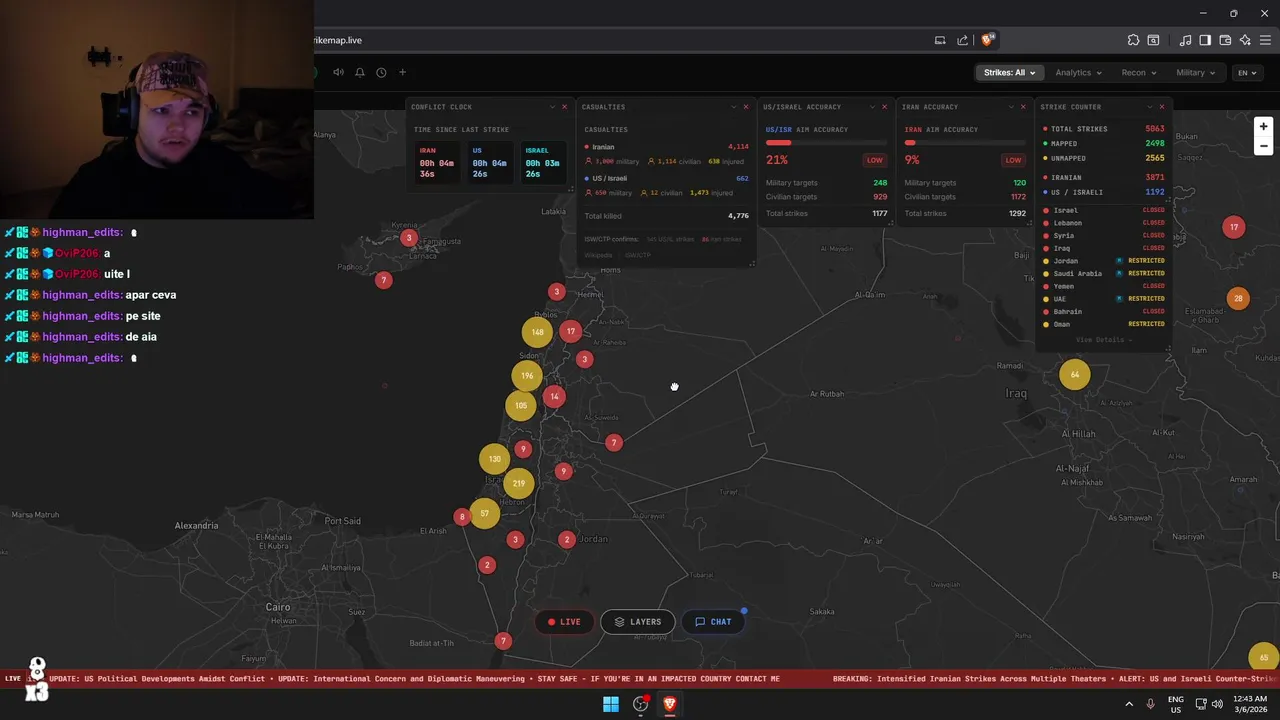Select the 105 strike cluster marker

[x=521, y=406]
